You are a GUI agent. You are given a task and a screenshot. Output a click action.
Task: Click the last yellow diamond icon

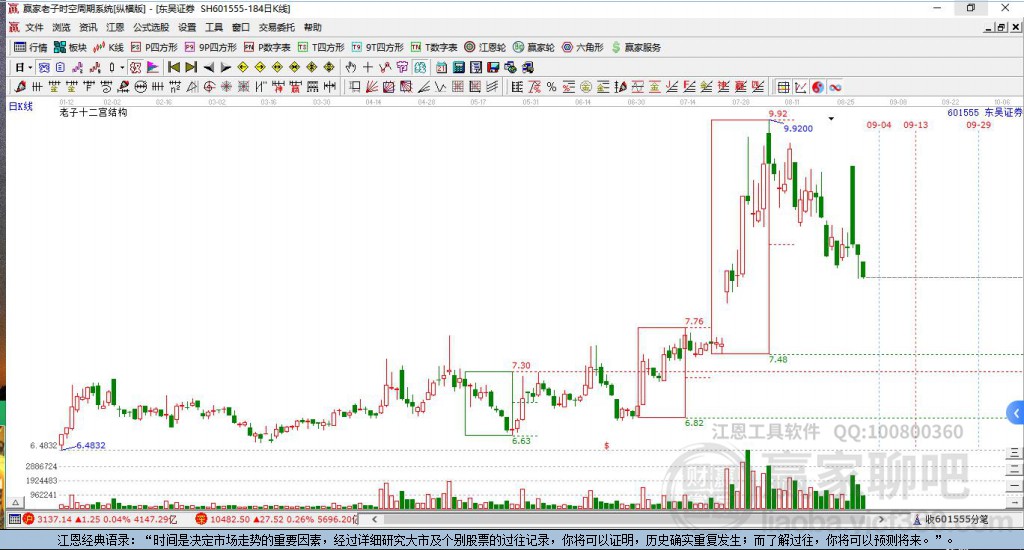tap(329, 67)
